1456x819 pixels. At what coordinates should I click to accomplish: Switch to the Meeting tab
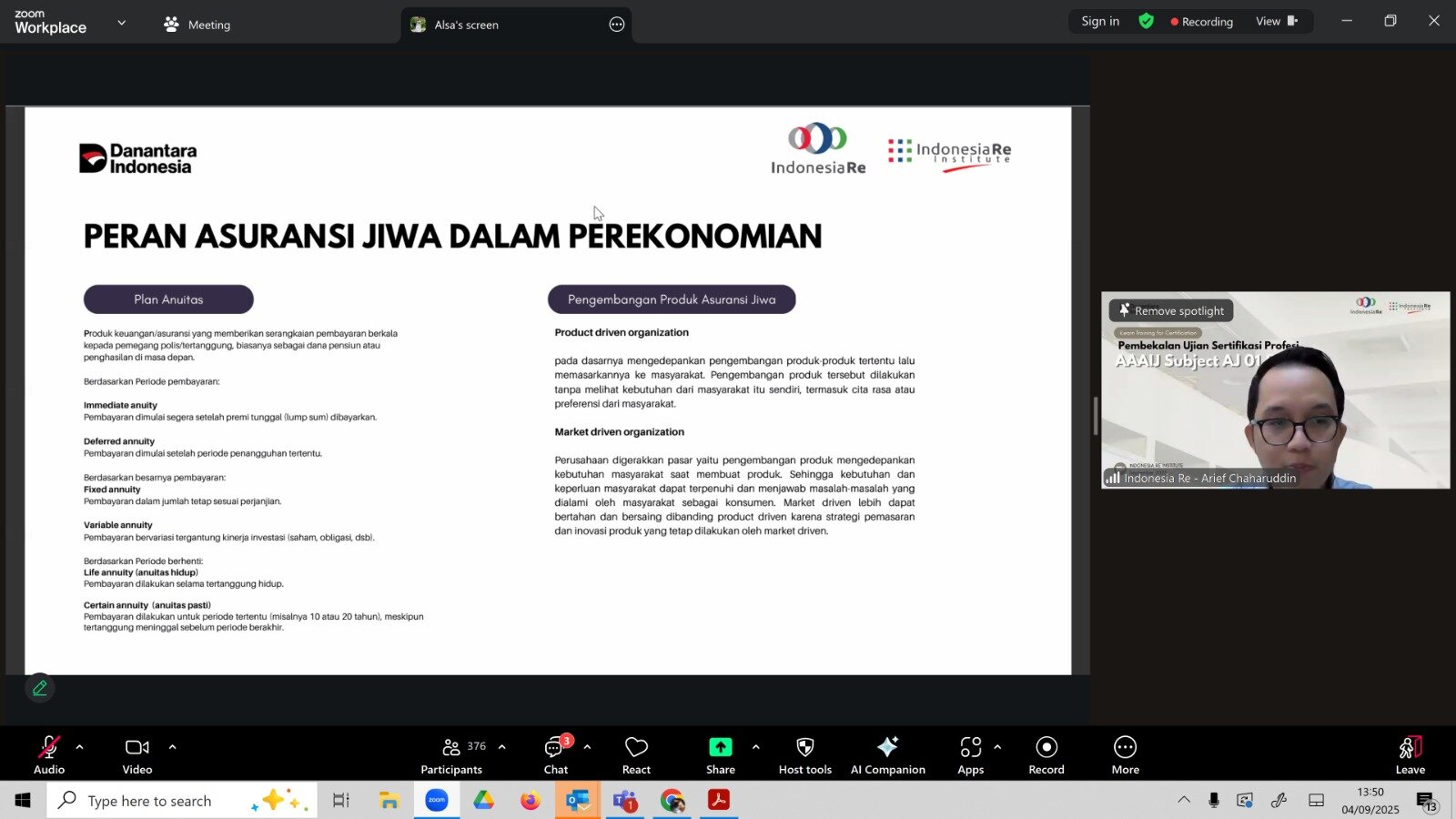(x=197, y=25)
